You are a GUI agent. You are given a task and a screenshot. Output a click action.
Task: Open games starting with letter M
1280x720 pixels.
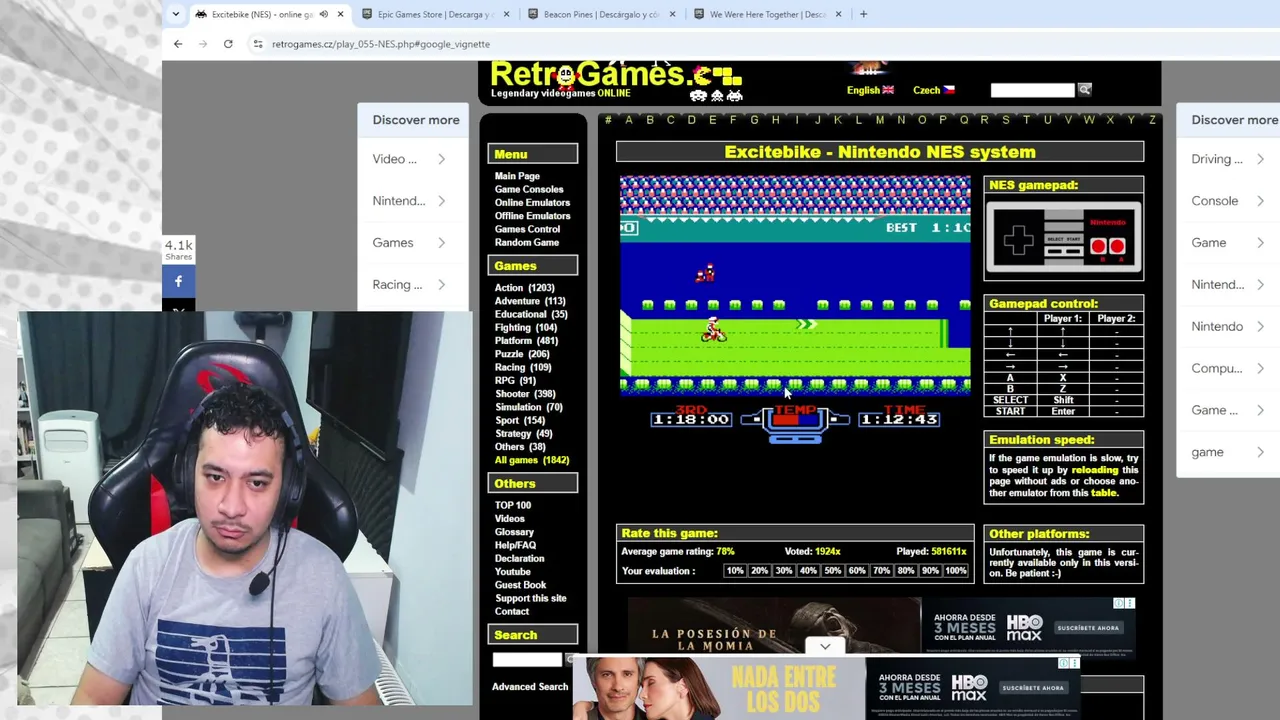coord(880,120)
